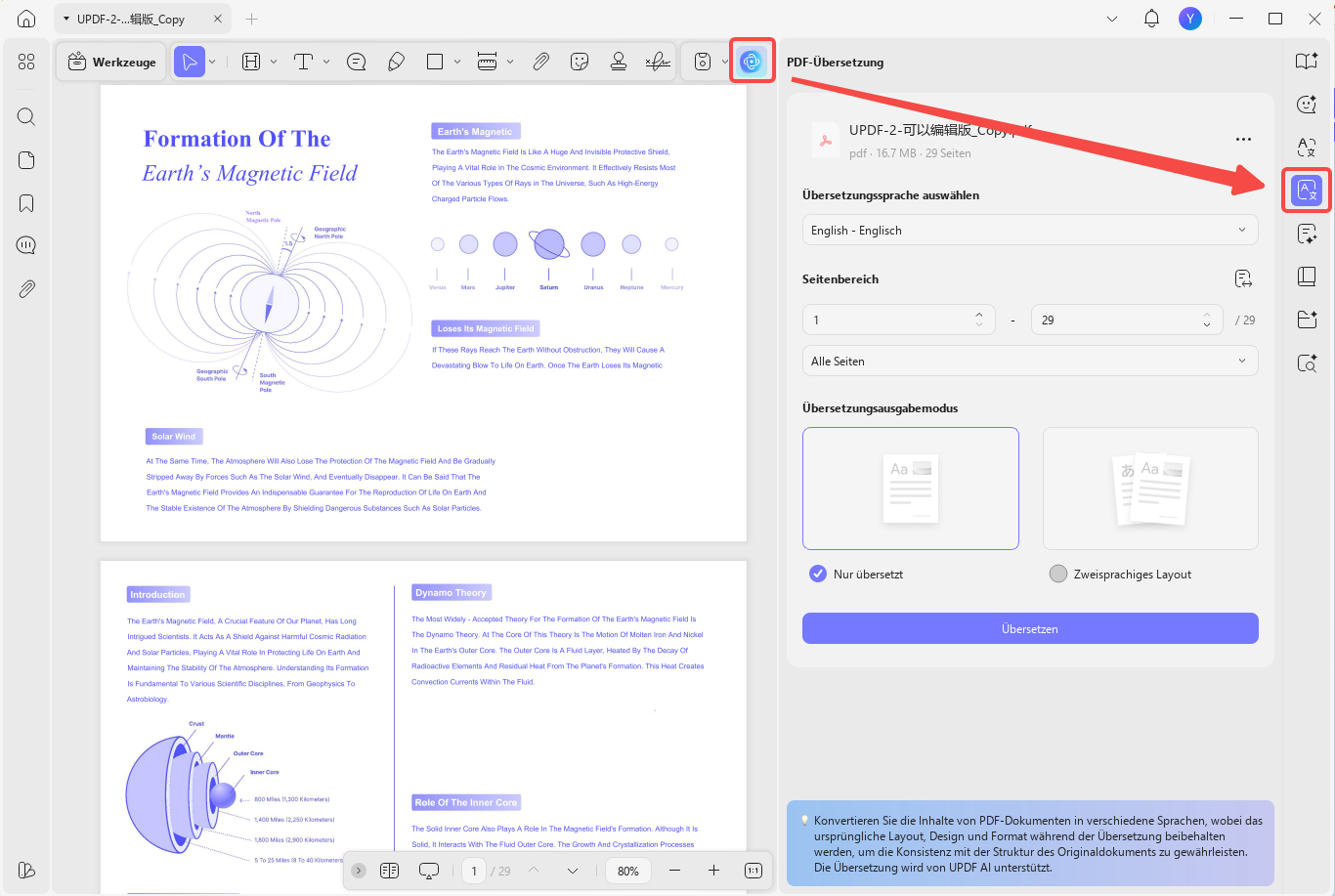This screenshot has height=896, width=1335.
Task: Zoom out with the minus button
Action: tap(674, 871)
